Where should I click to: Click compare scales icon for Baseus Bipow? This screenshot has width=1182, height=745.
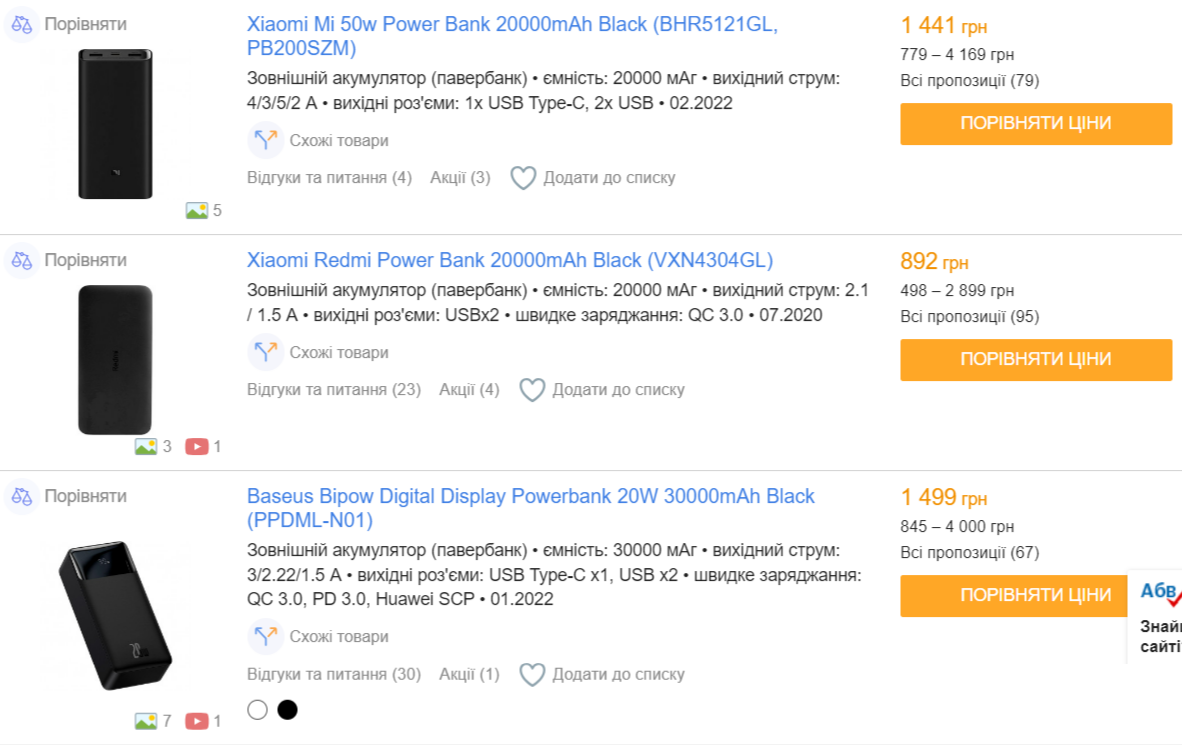pyautogui.click(x=22, y=496)
